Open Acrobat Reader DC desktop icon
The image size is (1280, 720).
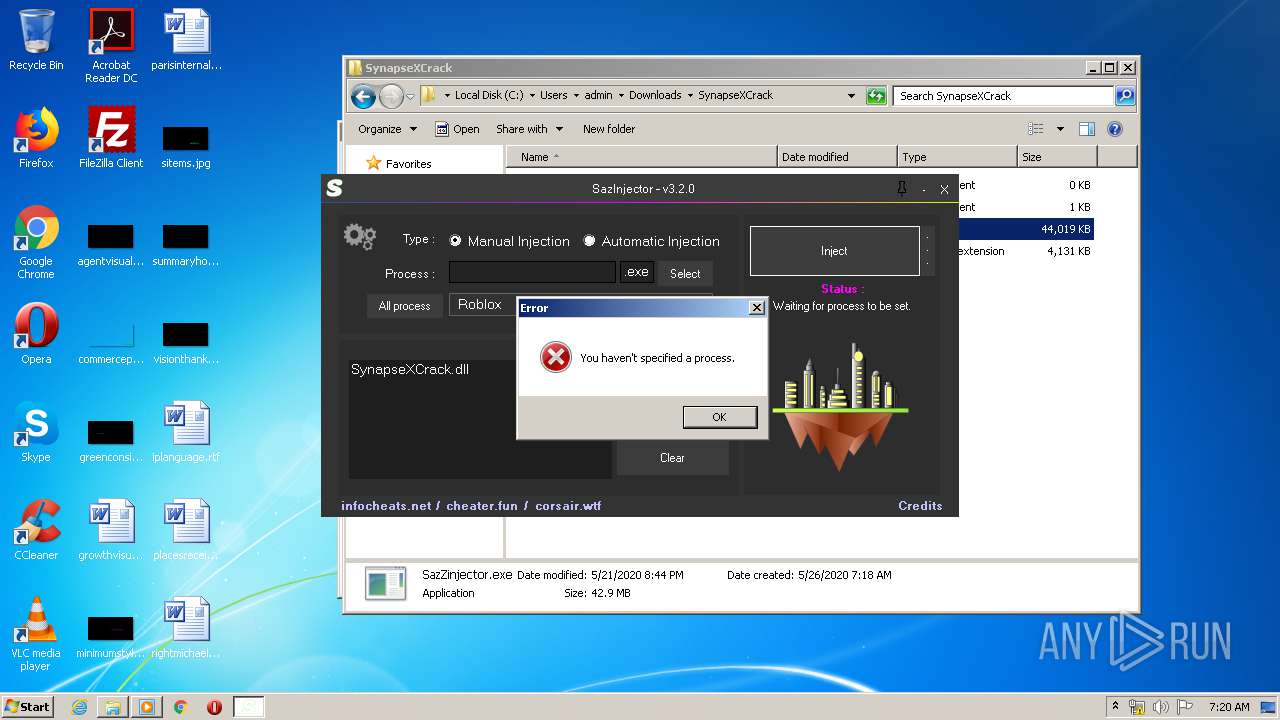tap(111, 46)
